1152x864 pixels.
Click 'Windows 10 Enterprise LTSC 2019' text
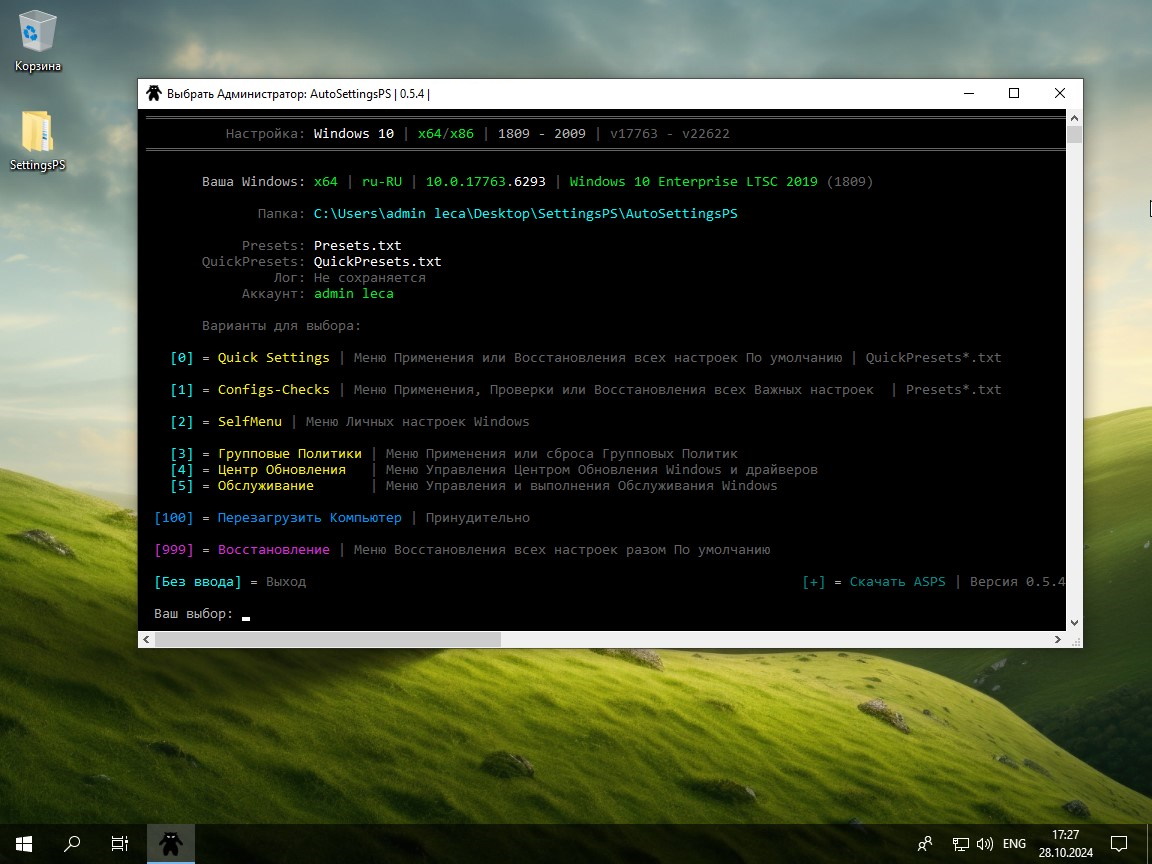pos(693,181)
